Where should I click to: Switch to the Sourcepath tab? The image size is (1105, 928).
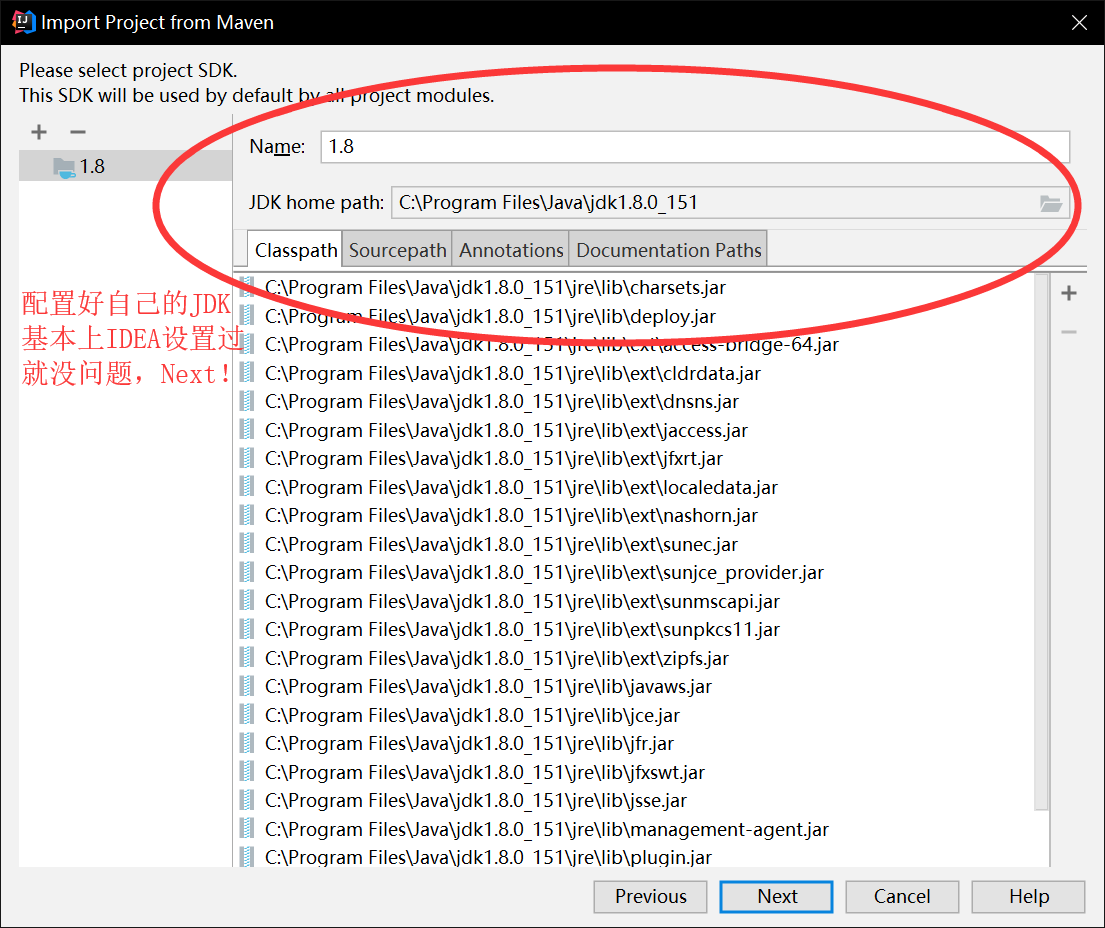click(x=397, y=250)
